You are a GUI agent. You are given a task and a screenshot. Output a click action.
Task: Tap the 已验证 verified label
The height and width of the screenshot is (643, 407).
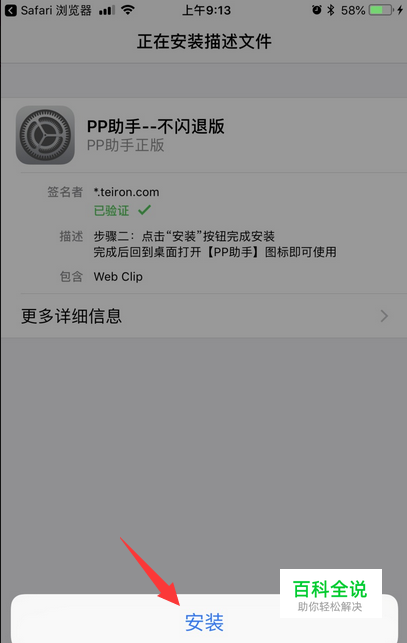pyautogui.click(x=112, y=210)
